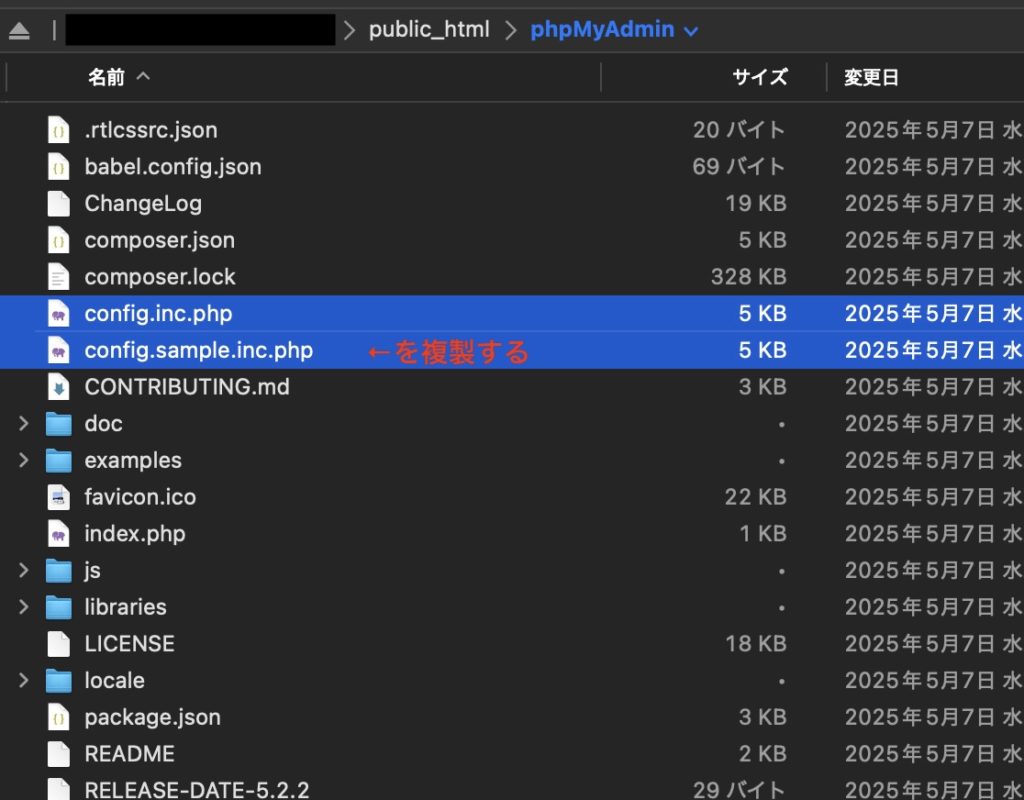Click the composer.lock document icon
This screenshot has width=1024, height=800.
click(59, 277)
